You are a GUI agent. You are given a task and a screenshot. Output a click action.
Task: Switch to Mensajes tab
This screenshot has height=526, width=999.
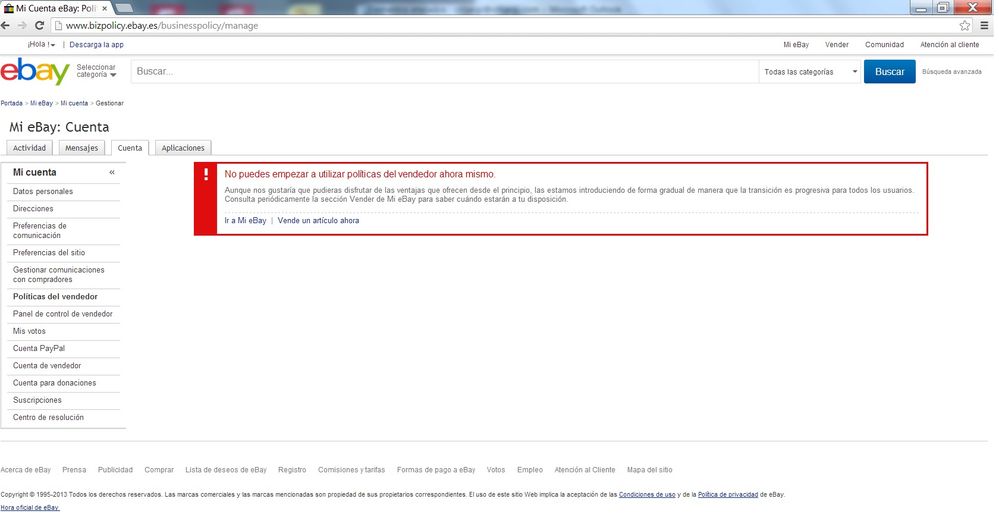click(82, 148)
